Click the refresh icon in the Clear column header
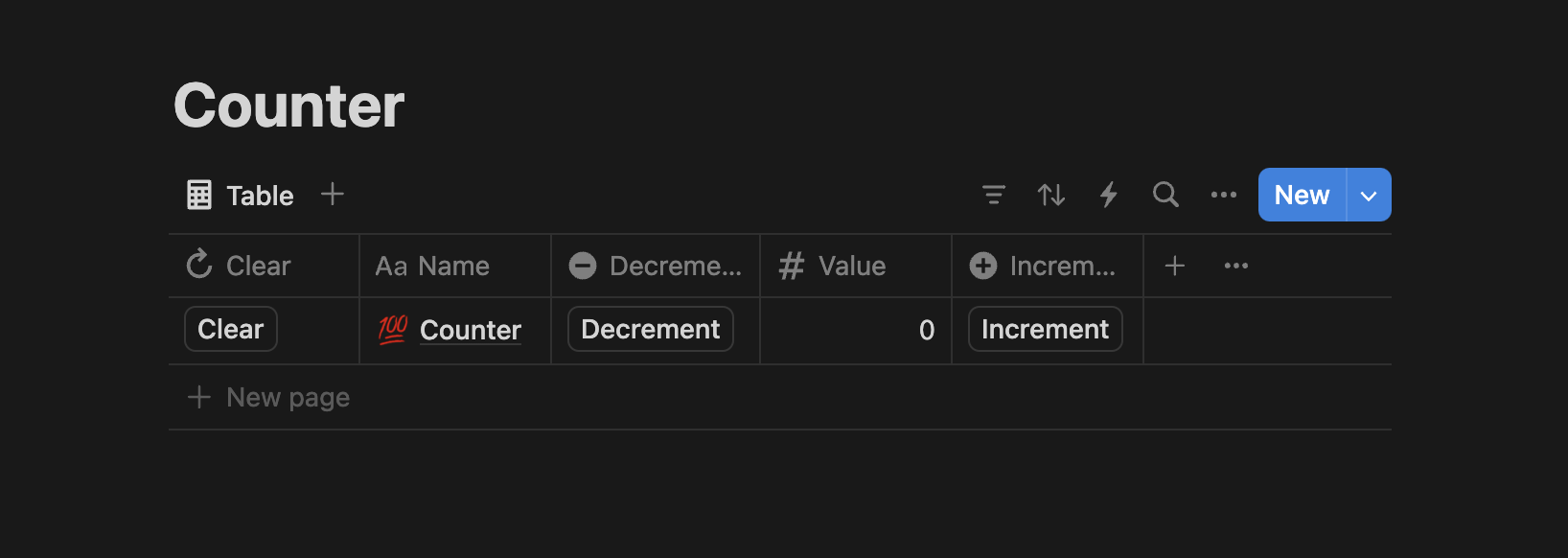 point(198,265)
